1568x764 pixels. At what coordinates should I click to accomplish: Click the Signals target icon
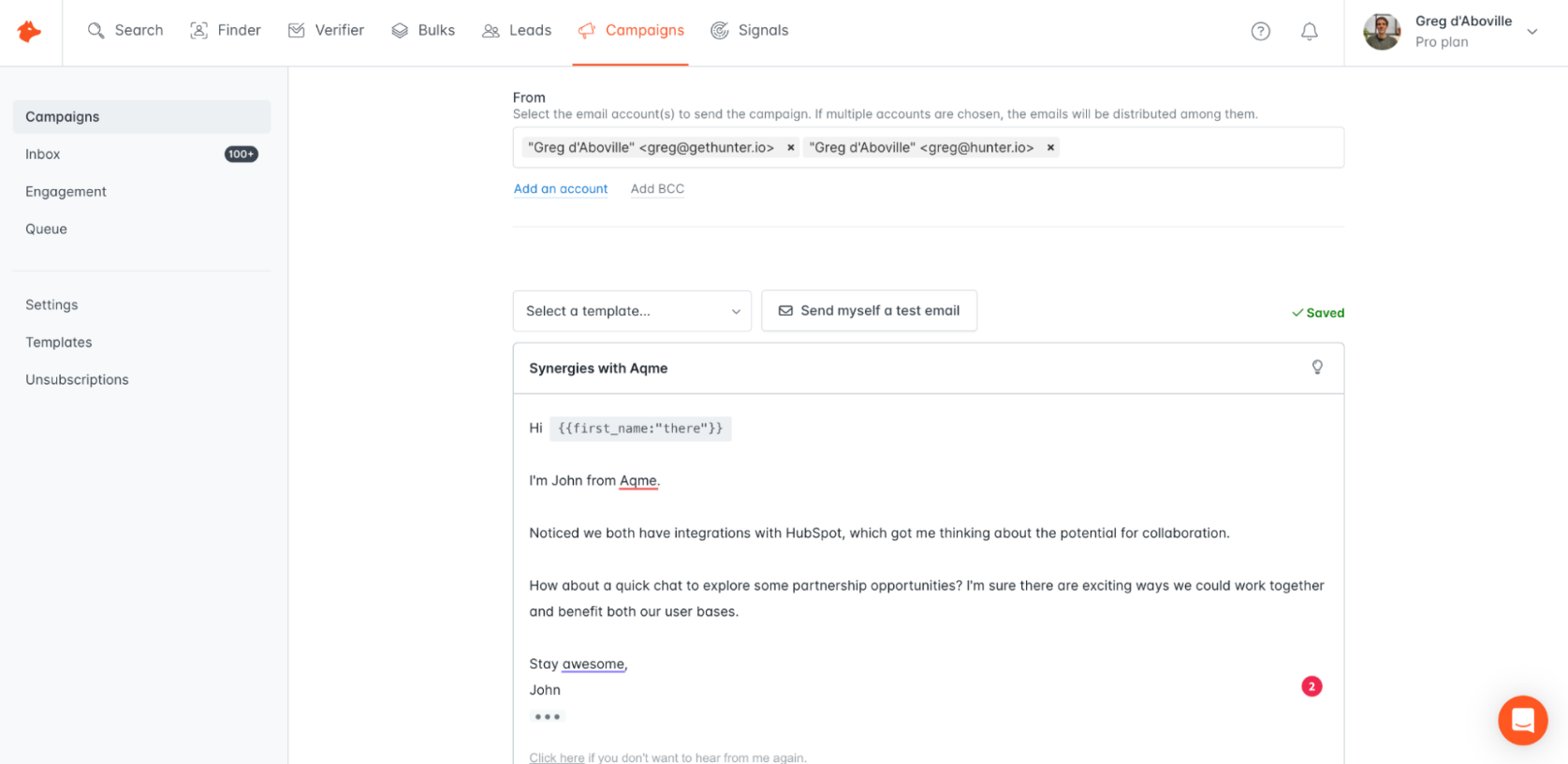pos(719,31)
